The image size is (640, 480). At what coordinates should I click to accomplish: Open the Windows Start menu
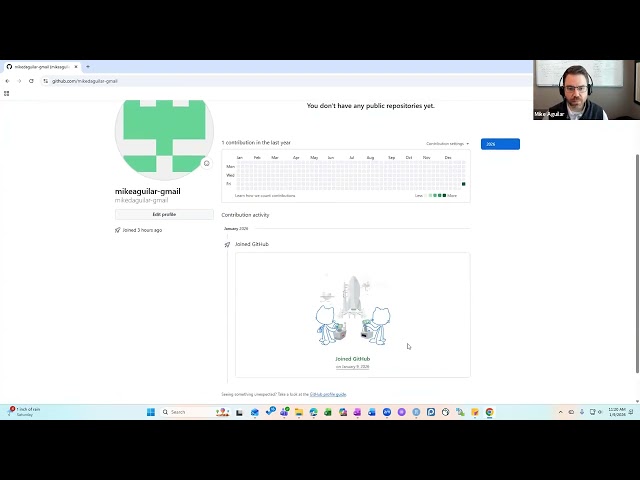point(151,412)
